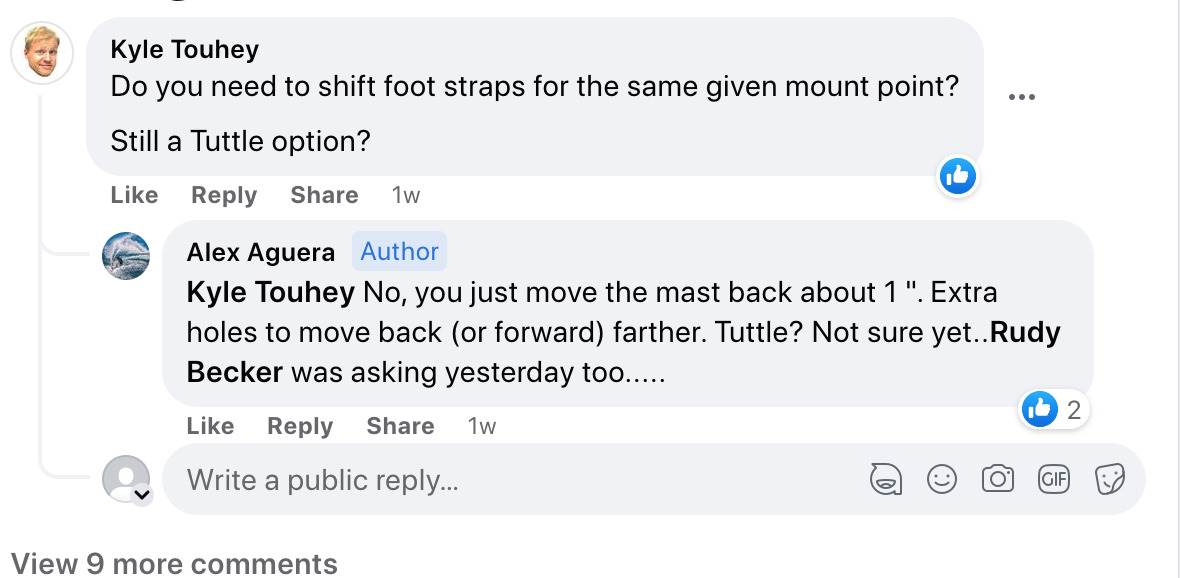Like Alex Aguera's reply
Image resolution: width=1180 pixels, height=578 pixels.
(210, 426)
